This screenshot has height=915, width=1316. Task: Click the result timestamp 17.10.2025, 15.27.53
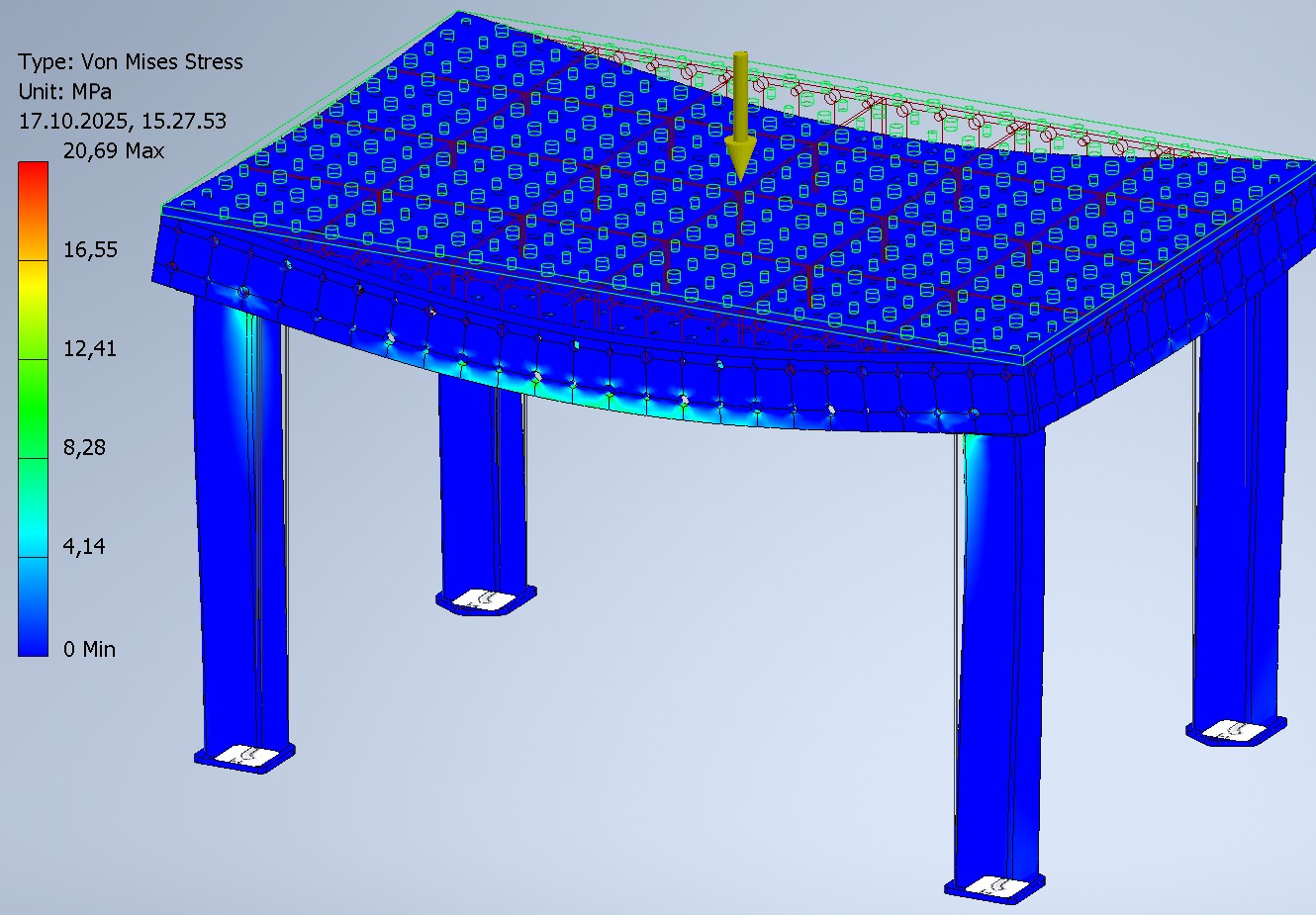coord(123,121)
